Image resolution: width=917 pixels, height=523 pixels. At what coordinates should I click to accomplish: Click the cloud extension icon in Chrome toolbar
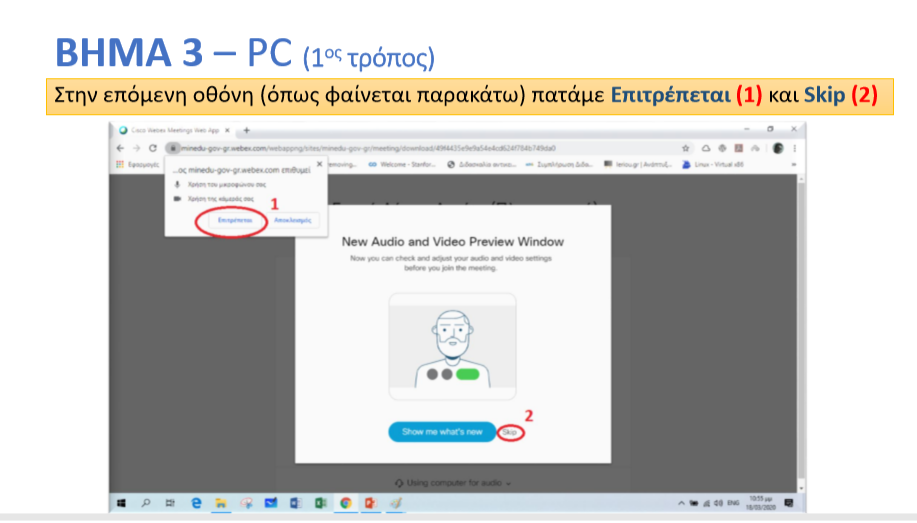pos(705,149)
